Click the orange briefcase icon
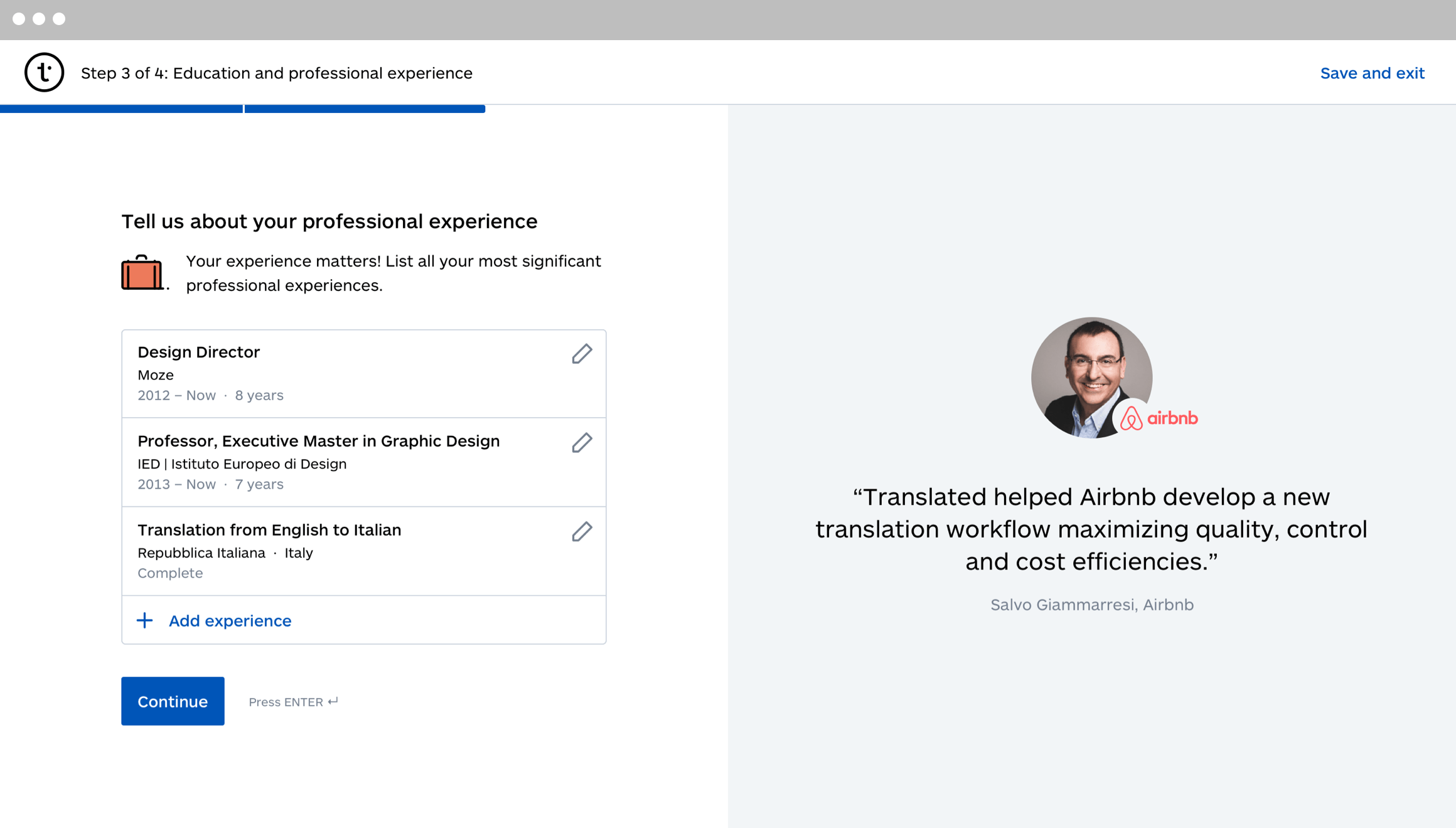The height and width of the screenshot is (828, 1456). 142,273
